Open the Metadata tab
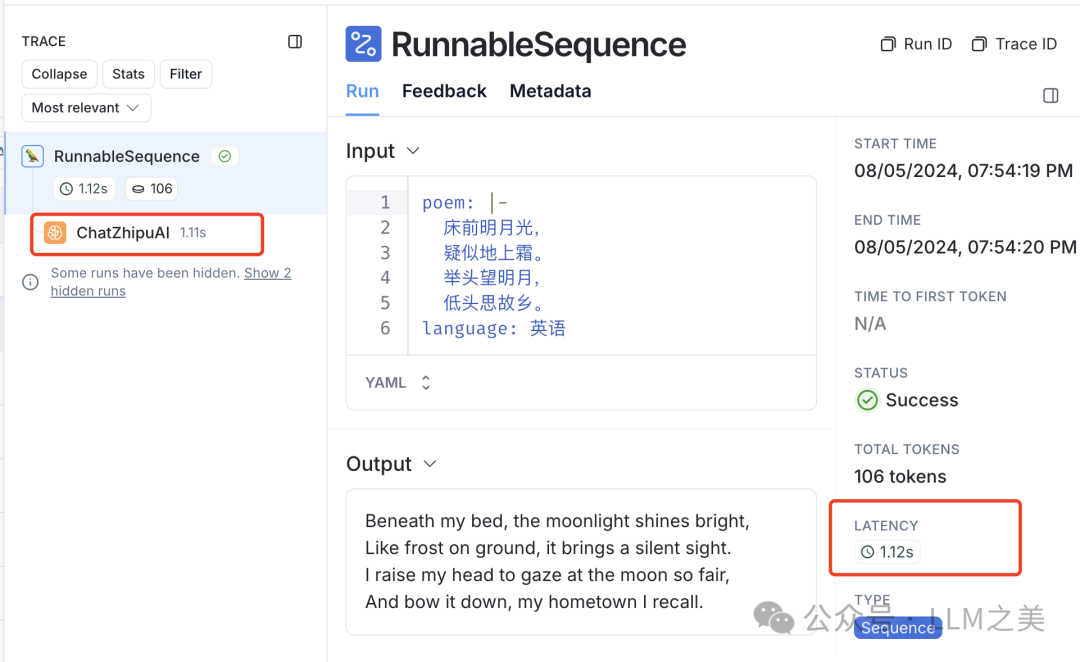Screen dimensions: 1080x662 (550, 91)
